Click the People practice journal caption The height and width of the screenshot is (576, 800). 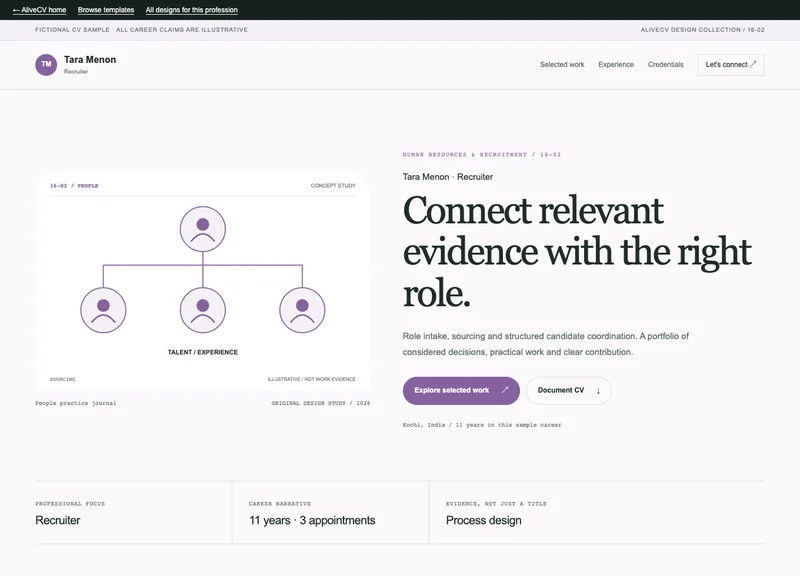pyautogui.click(x=76, y=403)
